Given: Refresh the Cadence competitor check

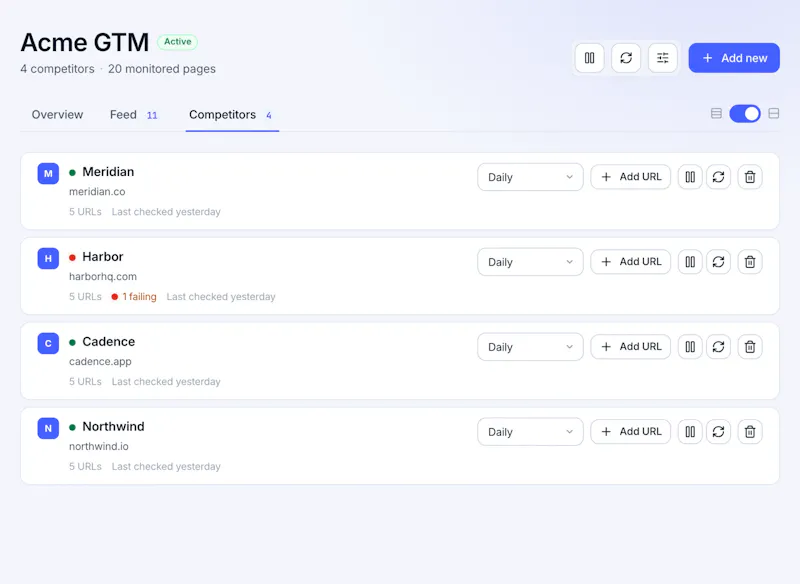Looking at the screenshot, I should point(718,347).
